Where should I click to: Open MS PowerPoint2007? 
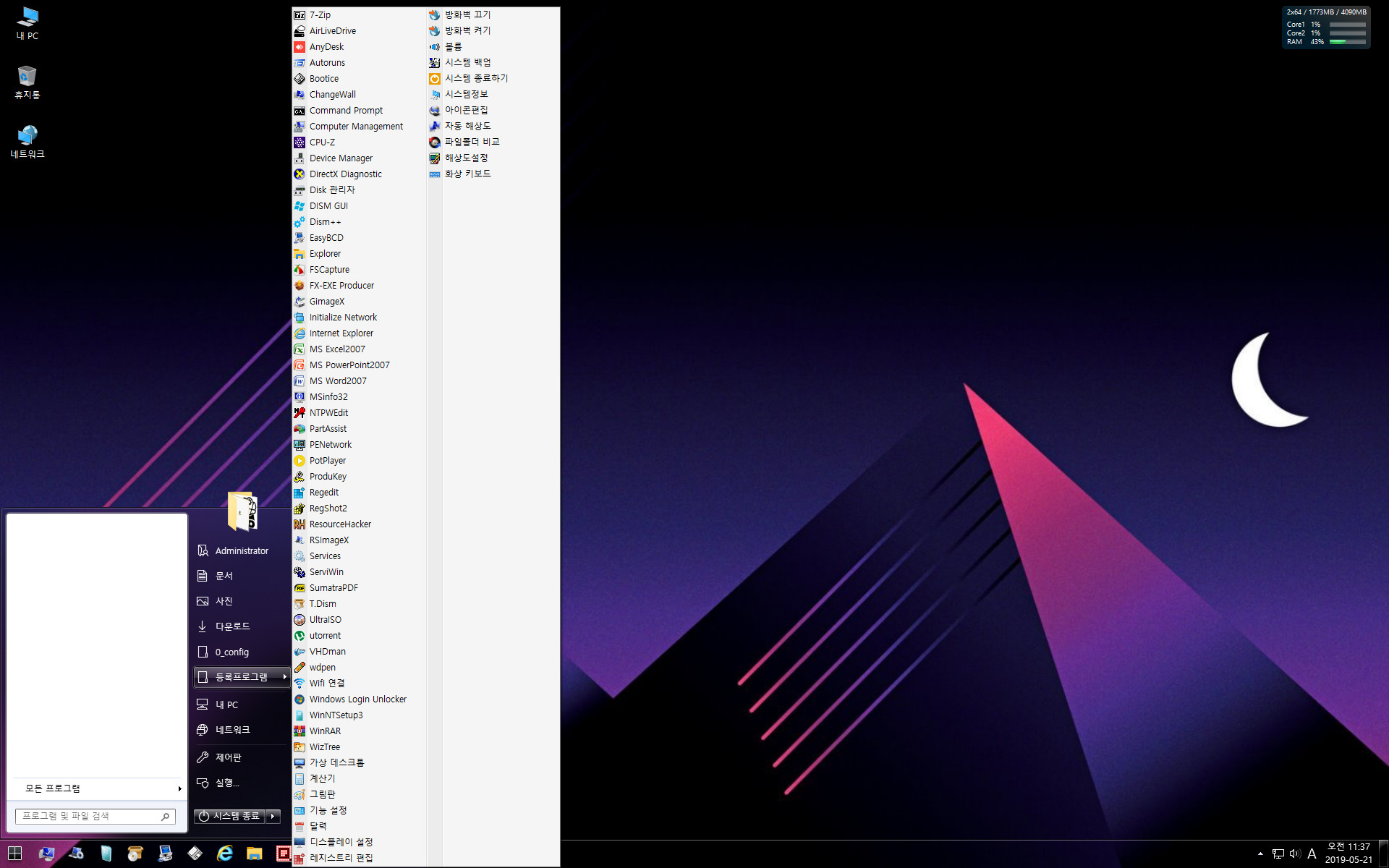point(359,365)
